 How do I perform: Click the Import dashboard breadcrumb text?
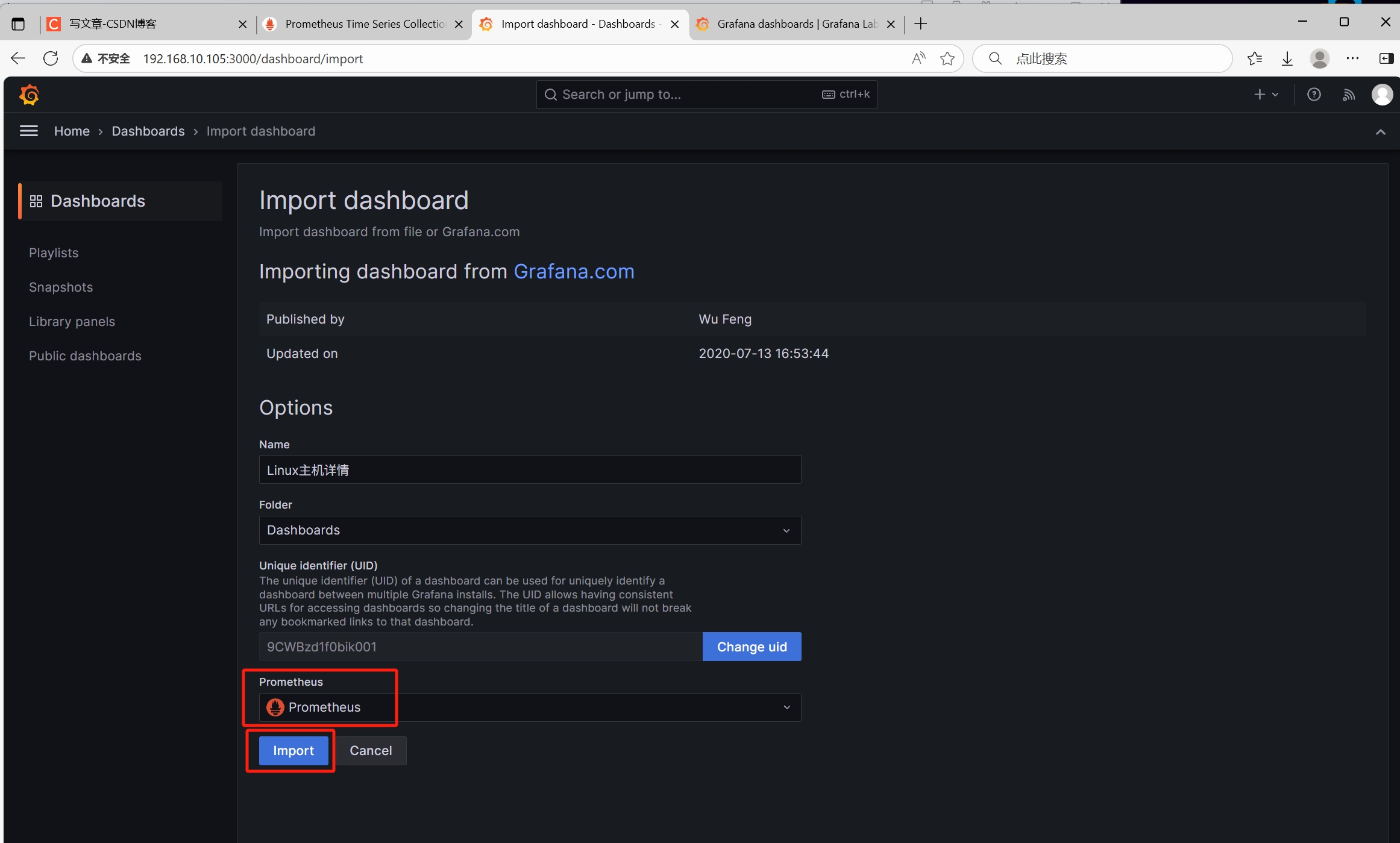tap(261, 131)
